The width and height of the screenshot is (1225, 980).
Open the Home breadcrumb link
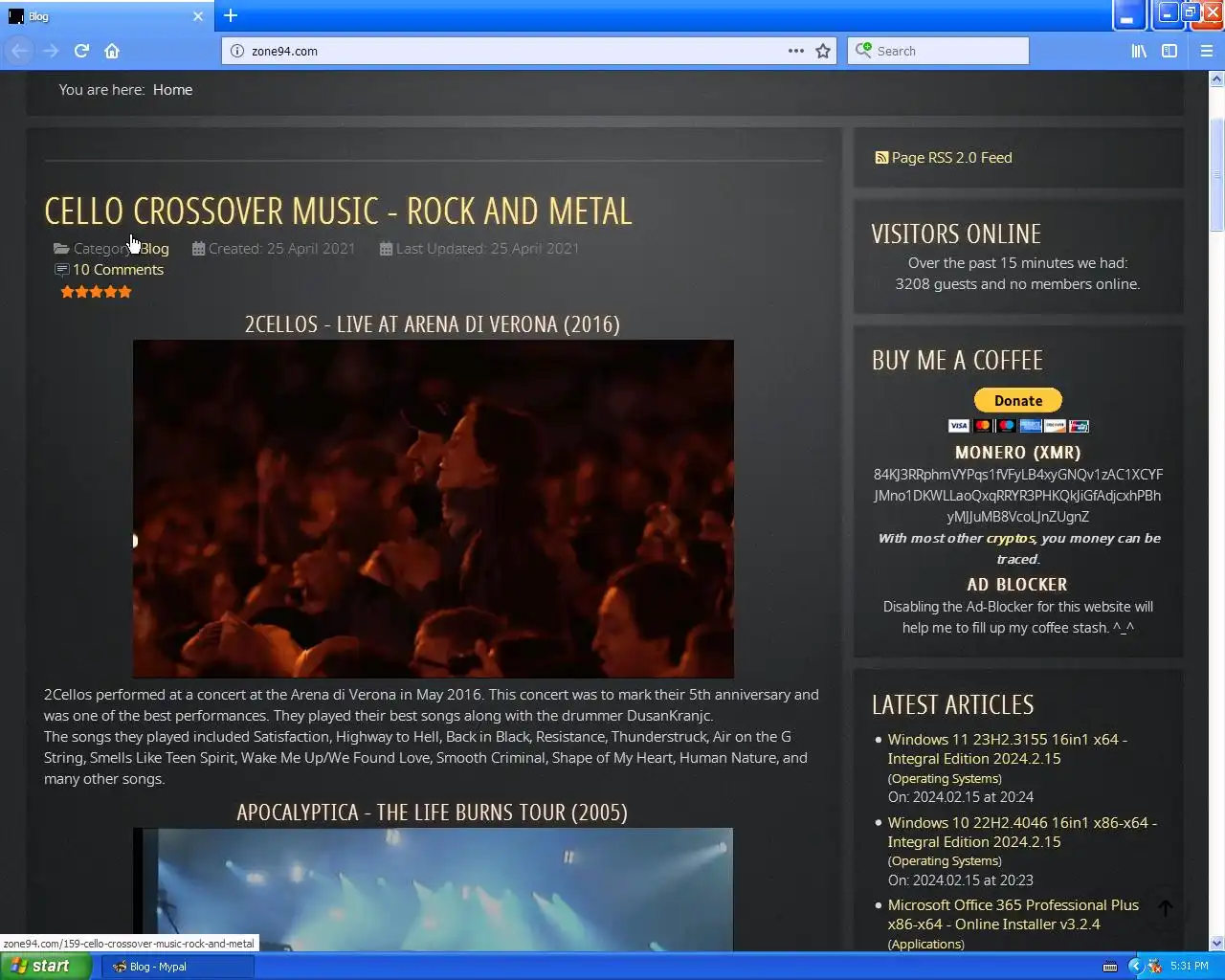(x=172, y=89)
